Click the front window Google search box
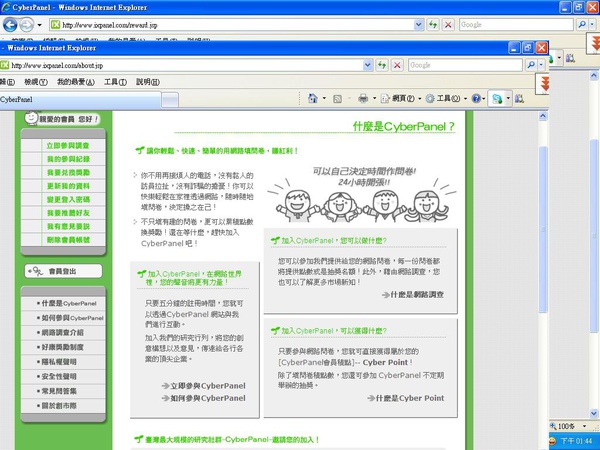Image resolution: width=600 pixels, height=450 pixels. coord(465,65)
